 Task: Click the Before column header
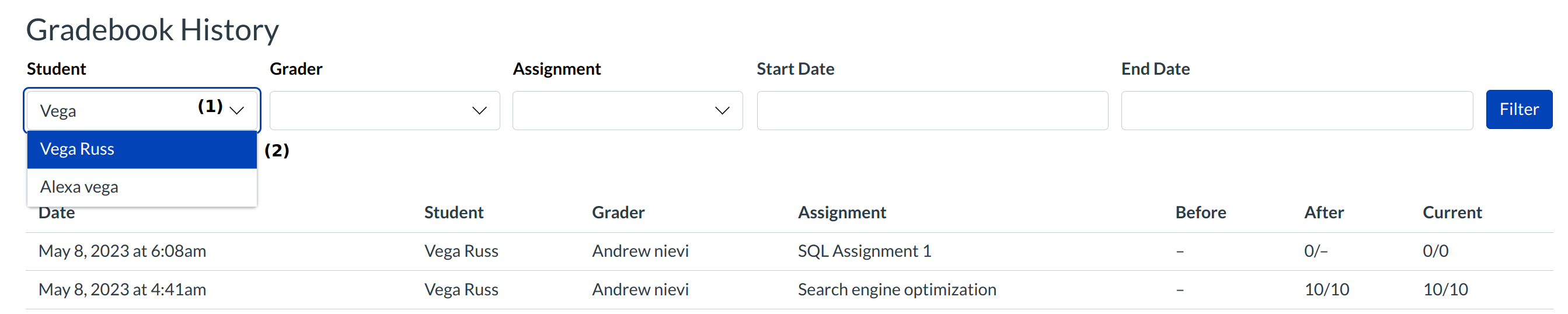[1200, 212]
